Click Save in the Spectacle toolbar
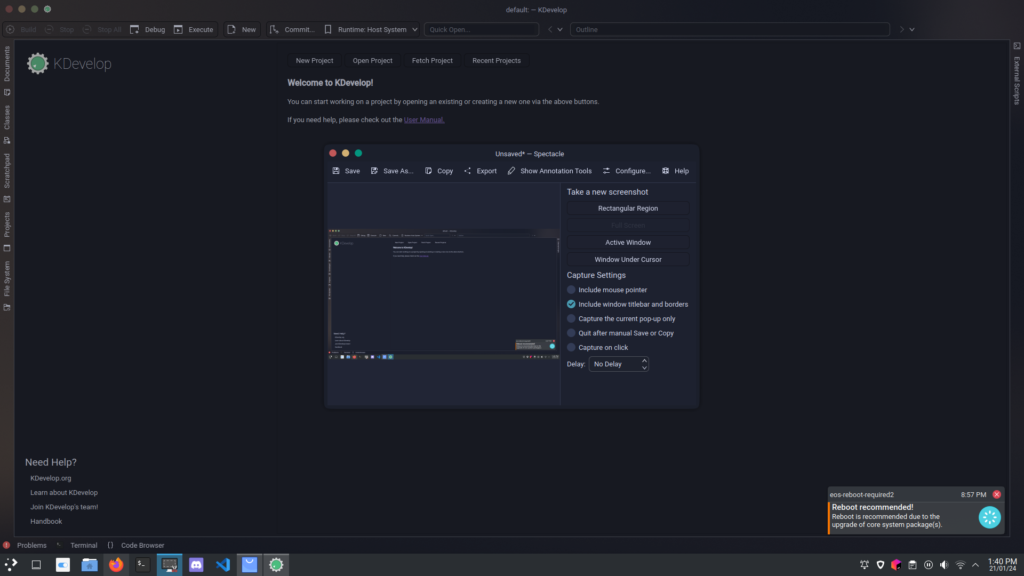Viewport: 1024px width, 576px height. pyautogui.click(x=346, y=171)
